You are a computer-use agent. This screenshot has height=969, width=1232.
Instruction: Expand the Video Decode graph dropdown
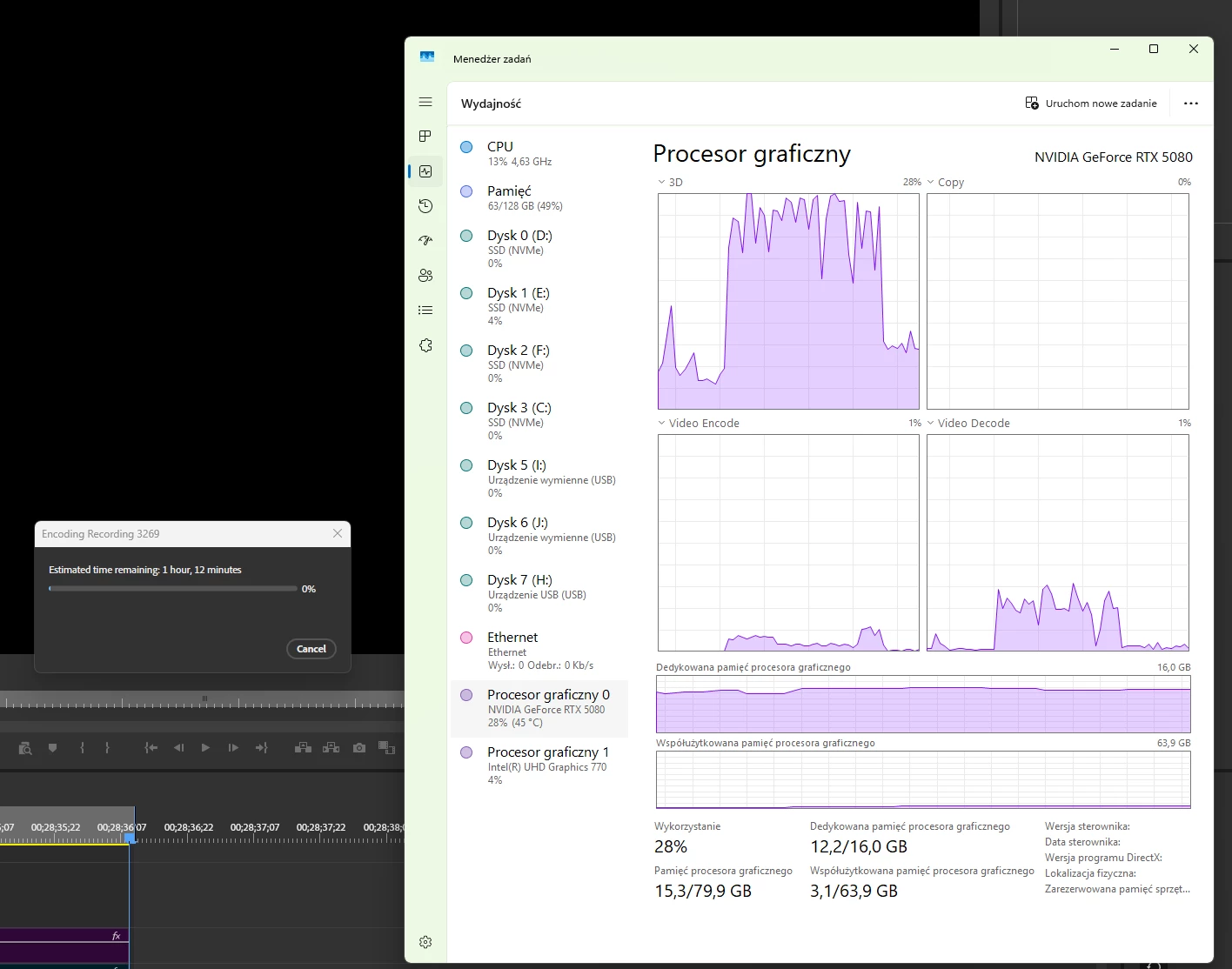(x=931, y=424)
